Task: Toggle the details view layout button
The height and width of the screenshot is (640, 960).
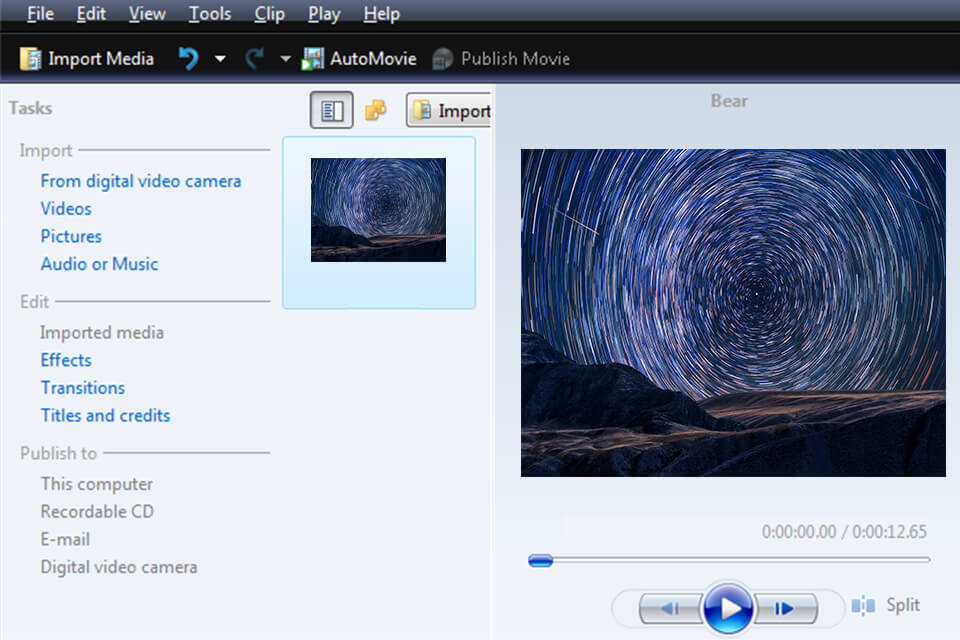Action: pyautogui.click(x=330, y=110)
